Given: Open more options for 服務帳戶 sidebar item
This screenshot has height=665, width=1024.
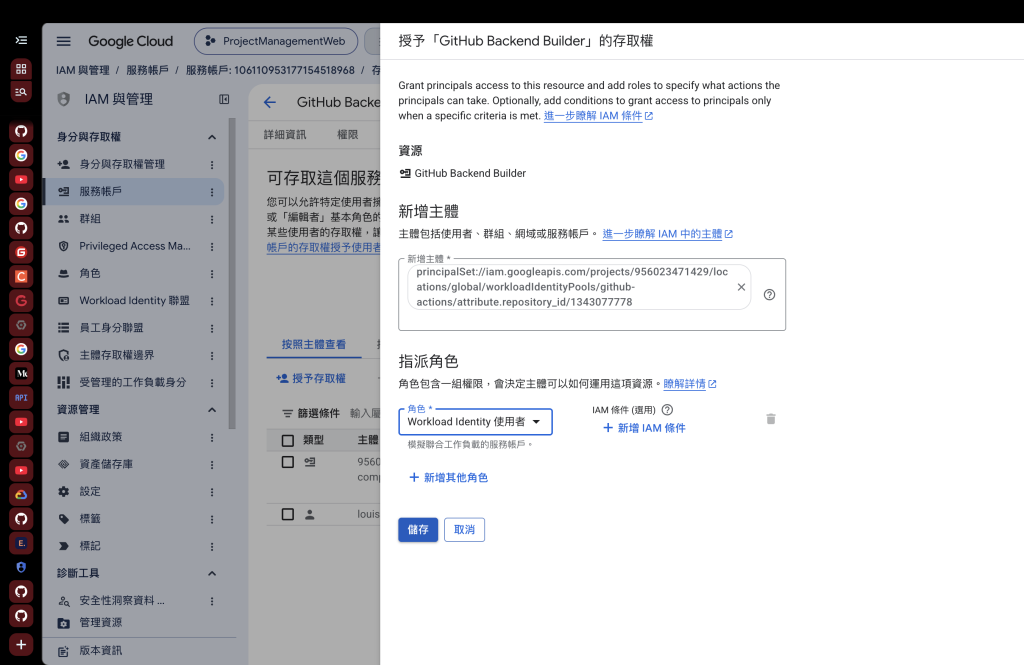Looking at the screenshot, I should (x=212, y=192).
